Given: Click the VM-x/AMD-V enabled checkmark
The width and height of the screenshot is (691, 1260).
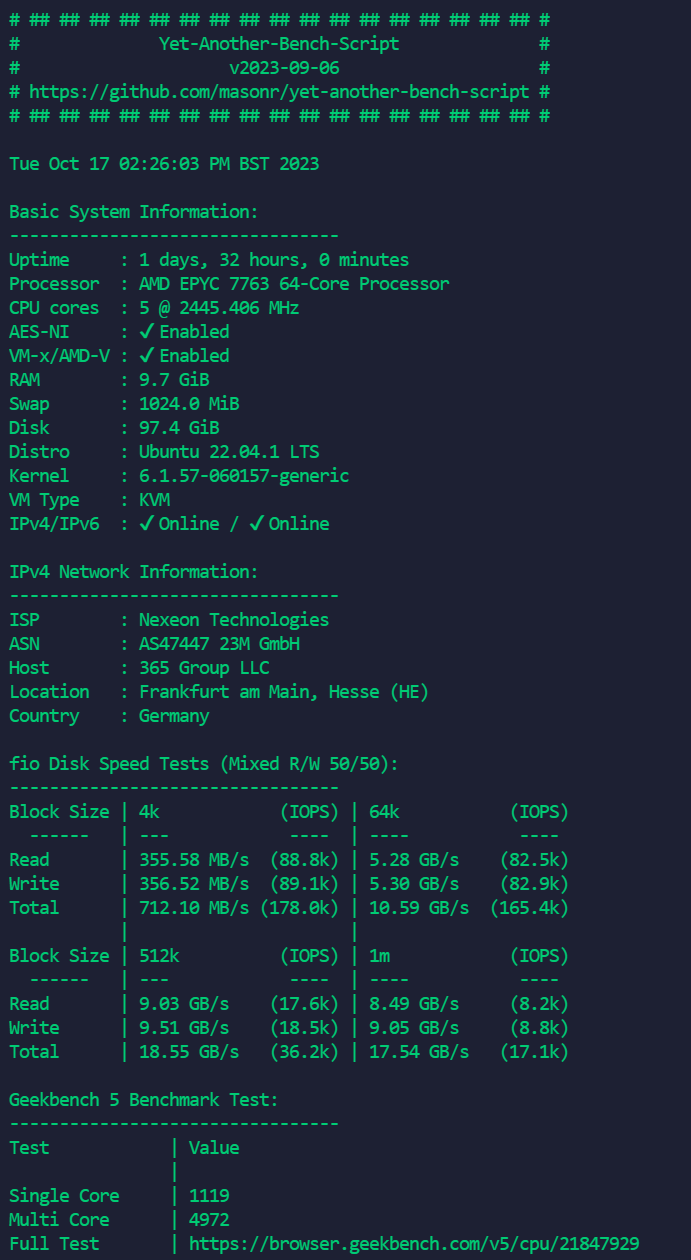Looking at the screenshot, I should (x=146, y=355).
